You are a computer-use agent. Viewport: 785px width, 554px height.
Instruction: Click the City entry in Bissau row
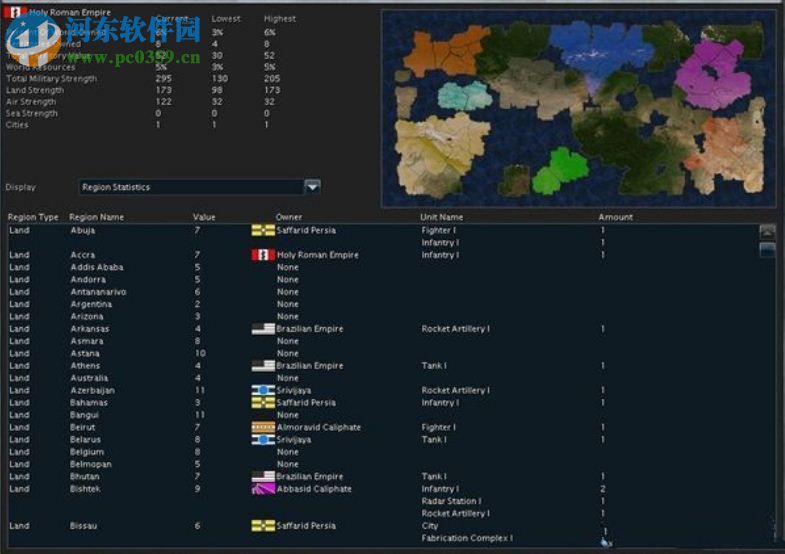tap(430, 525)
